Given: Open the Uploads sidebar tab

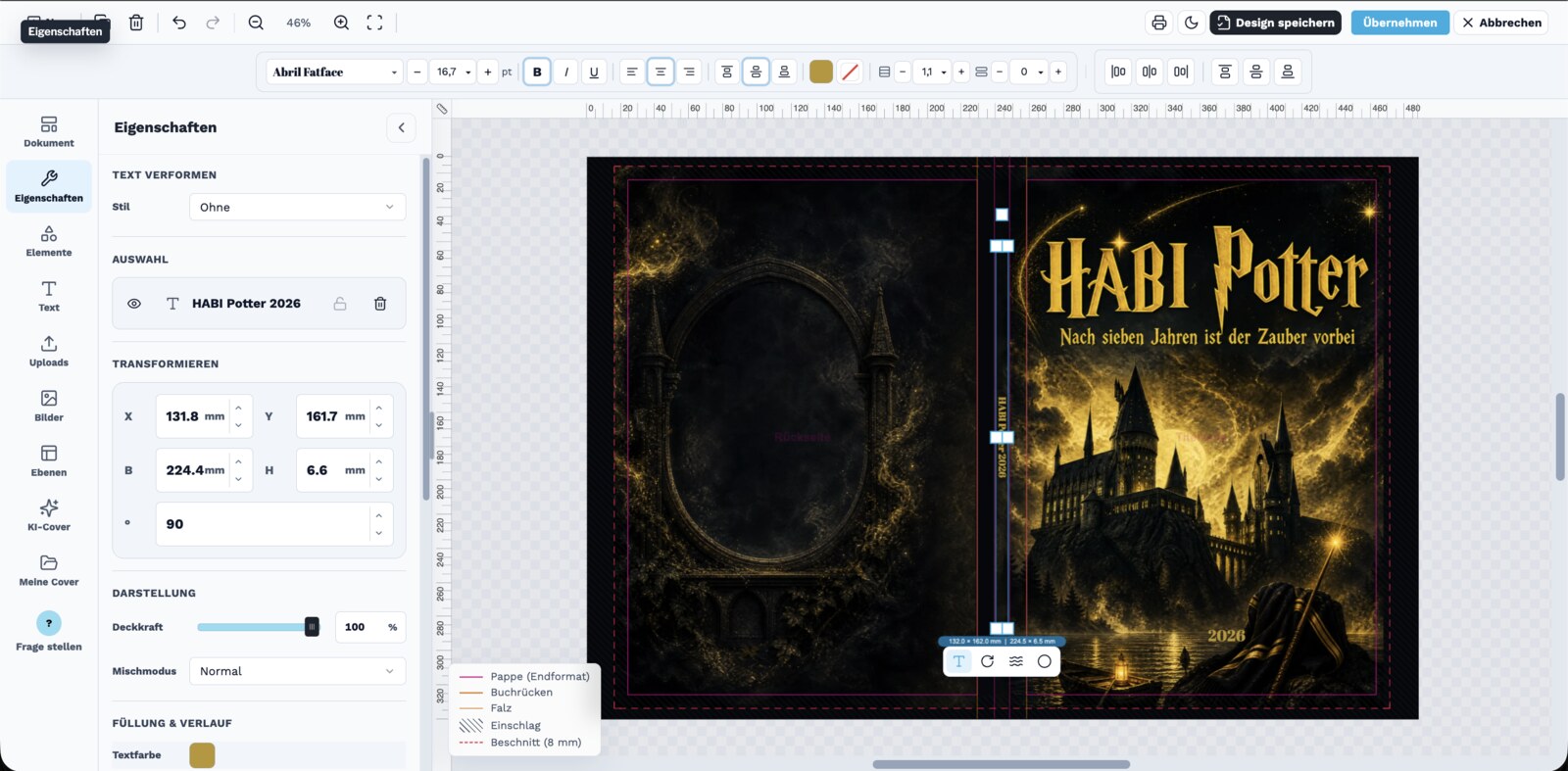Looking at the screenshot, I should click(49, 351).
